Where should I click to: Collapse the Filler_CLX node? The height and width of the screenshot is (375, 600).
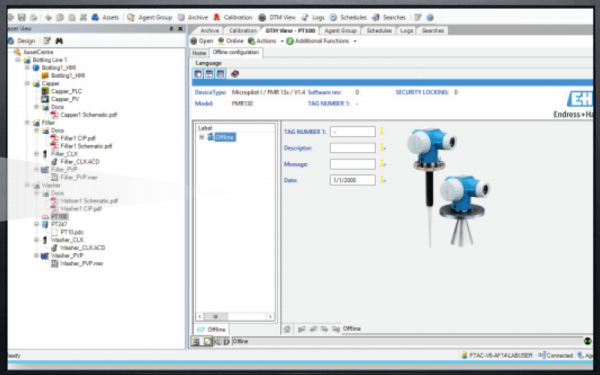[36, 154]
